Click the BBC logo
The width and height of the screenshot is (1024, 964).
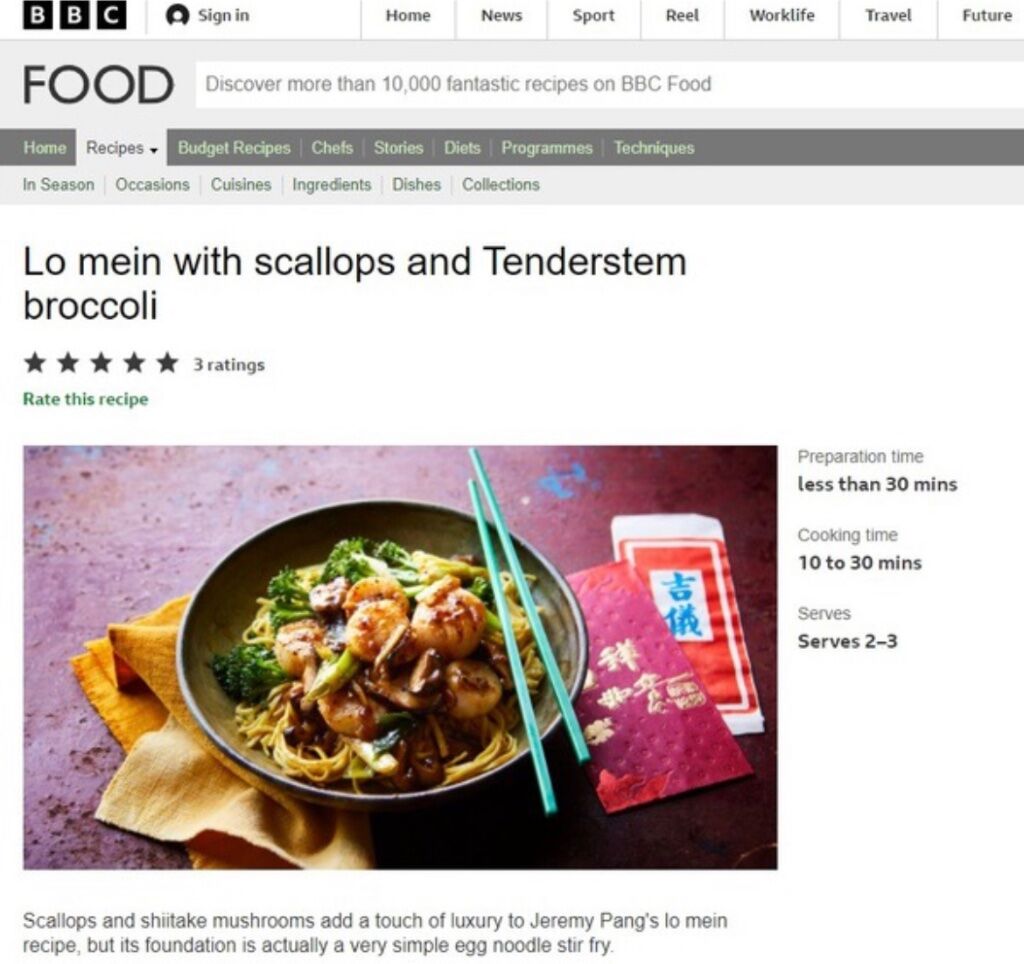[x=74, y=15]
